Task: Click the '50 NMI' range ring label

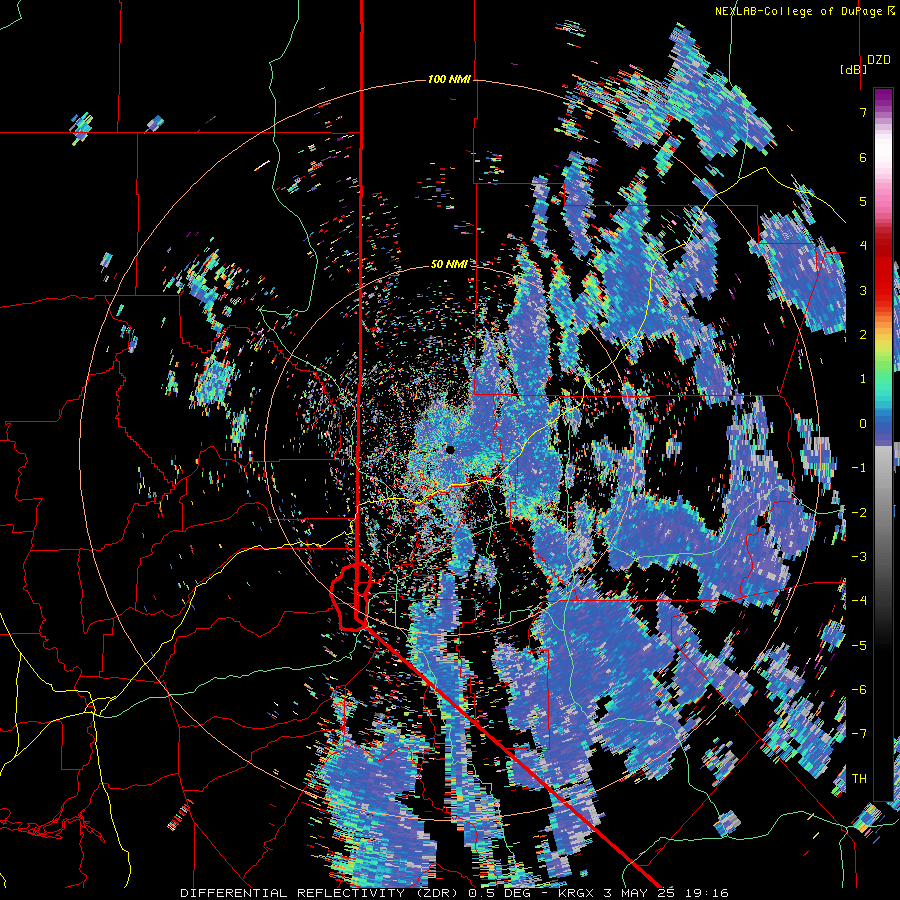Action: click(449, 264)
